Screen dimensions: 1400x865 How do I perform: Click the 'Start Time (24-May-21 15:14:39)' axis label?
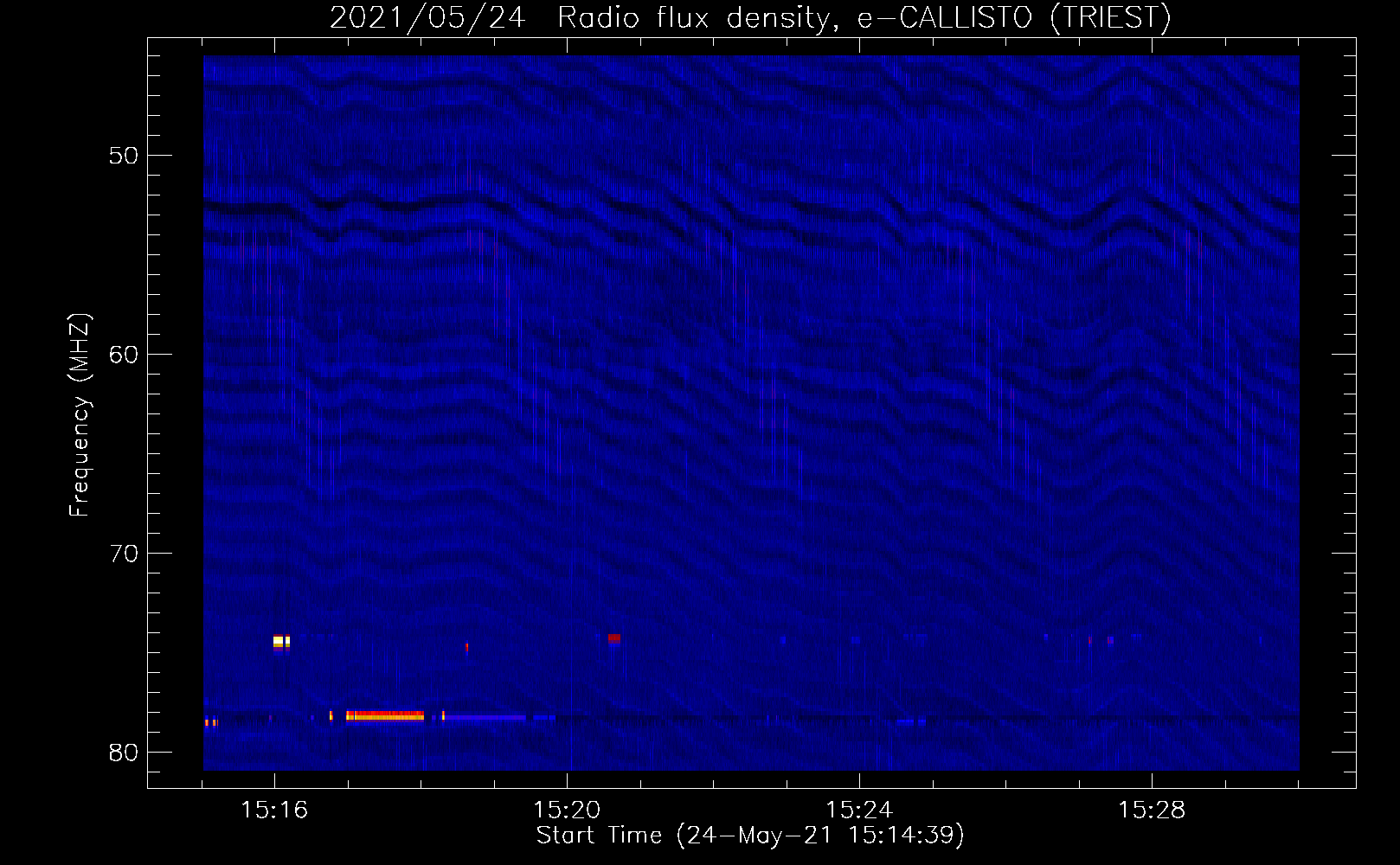point(750,835)
